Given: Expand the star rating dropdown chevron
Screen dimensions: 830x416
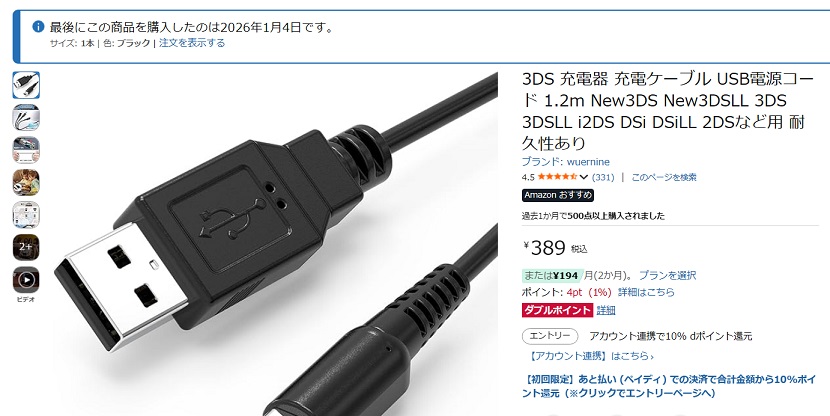Looking at the screenshot, I should (x=584, y=177).
